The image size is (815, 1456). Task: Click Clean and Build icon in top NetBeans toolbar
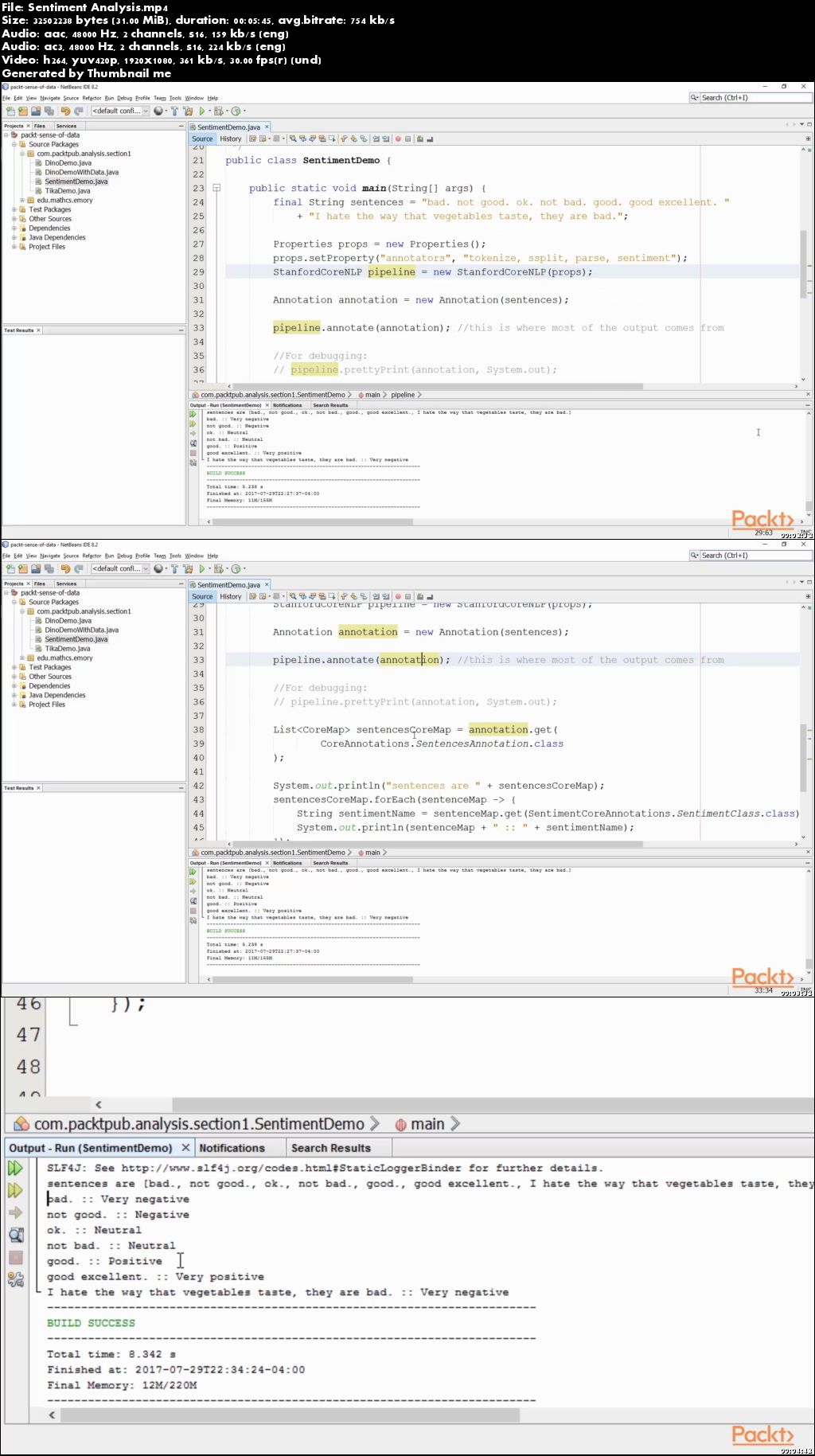[188, 111]
